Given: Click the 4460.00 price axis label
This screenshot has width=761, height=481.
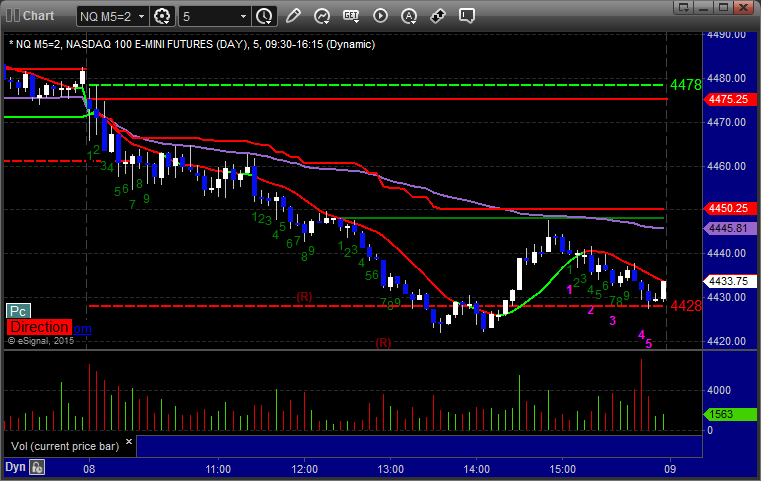Looking at the screenshot, I should (727, 166).
